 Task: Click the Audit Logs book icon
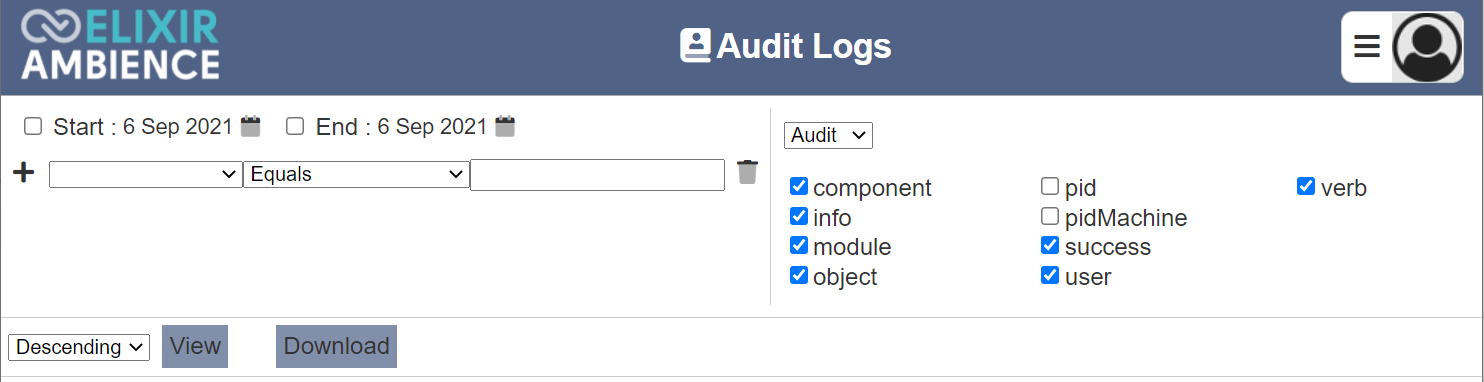(695, 46)
